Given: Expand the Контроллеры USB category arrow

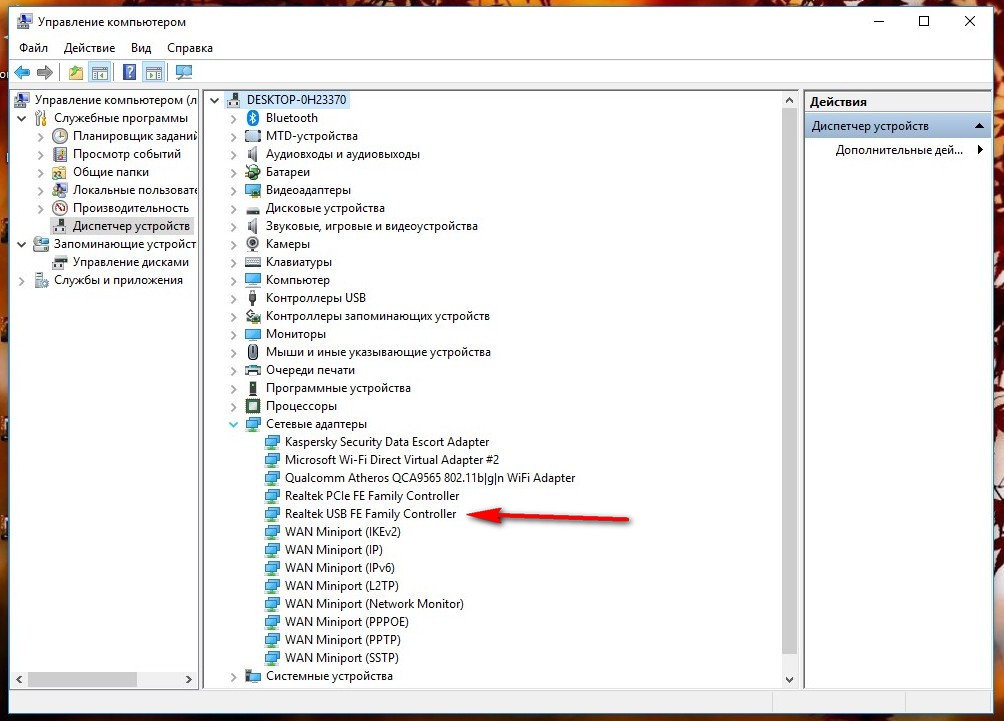Looking at the screenshot, I should (234, 298).
